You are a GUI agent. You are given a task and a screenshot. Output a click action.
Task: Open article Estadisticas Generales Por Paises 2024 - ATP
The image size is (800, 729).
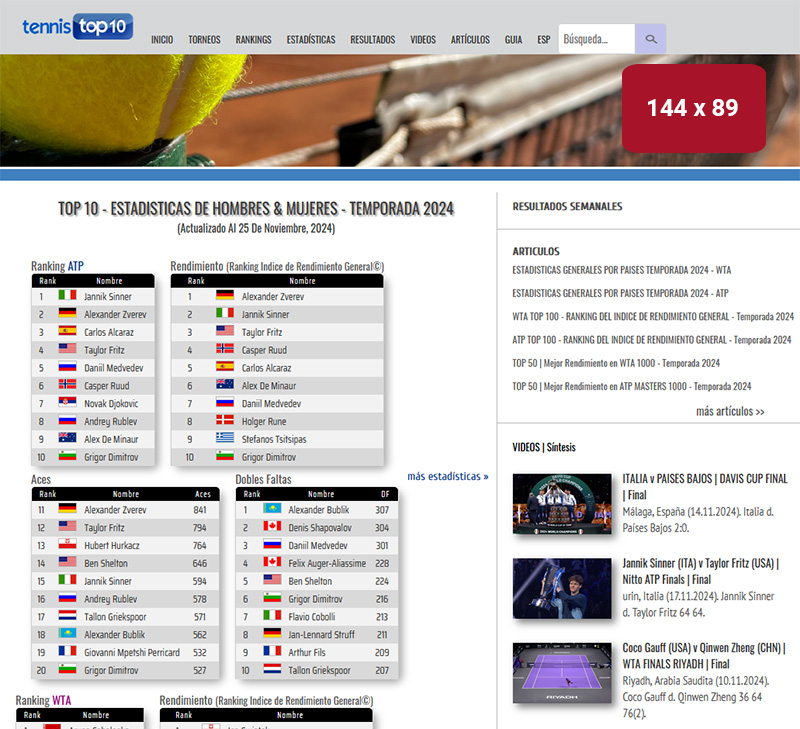click(x=620, y=293)
